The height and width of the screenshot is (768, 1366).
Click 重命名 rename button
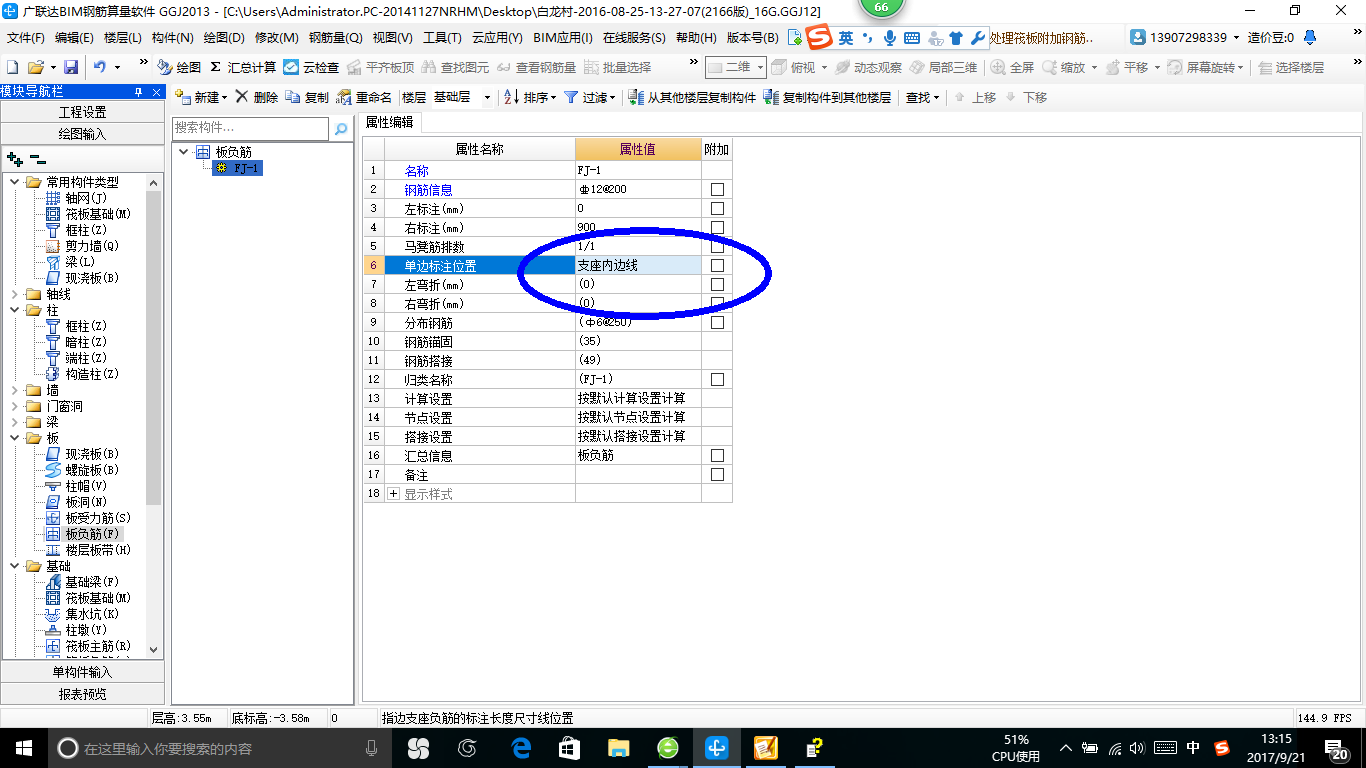365,97
